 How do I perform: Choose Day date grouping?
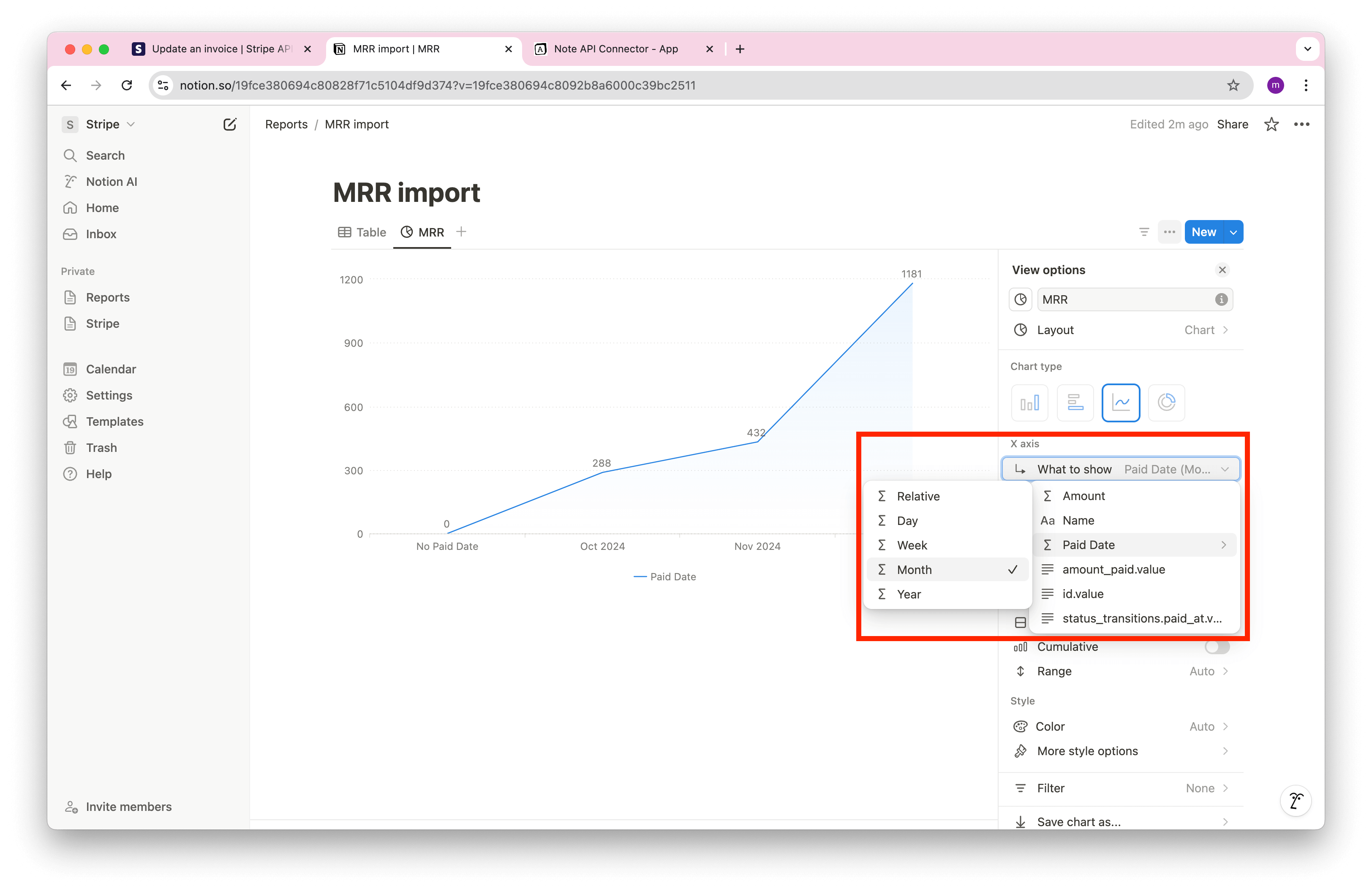click(x=948, y=521)
